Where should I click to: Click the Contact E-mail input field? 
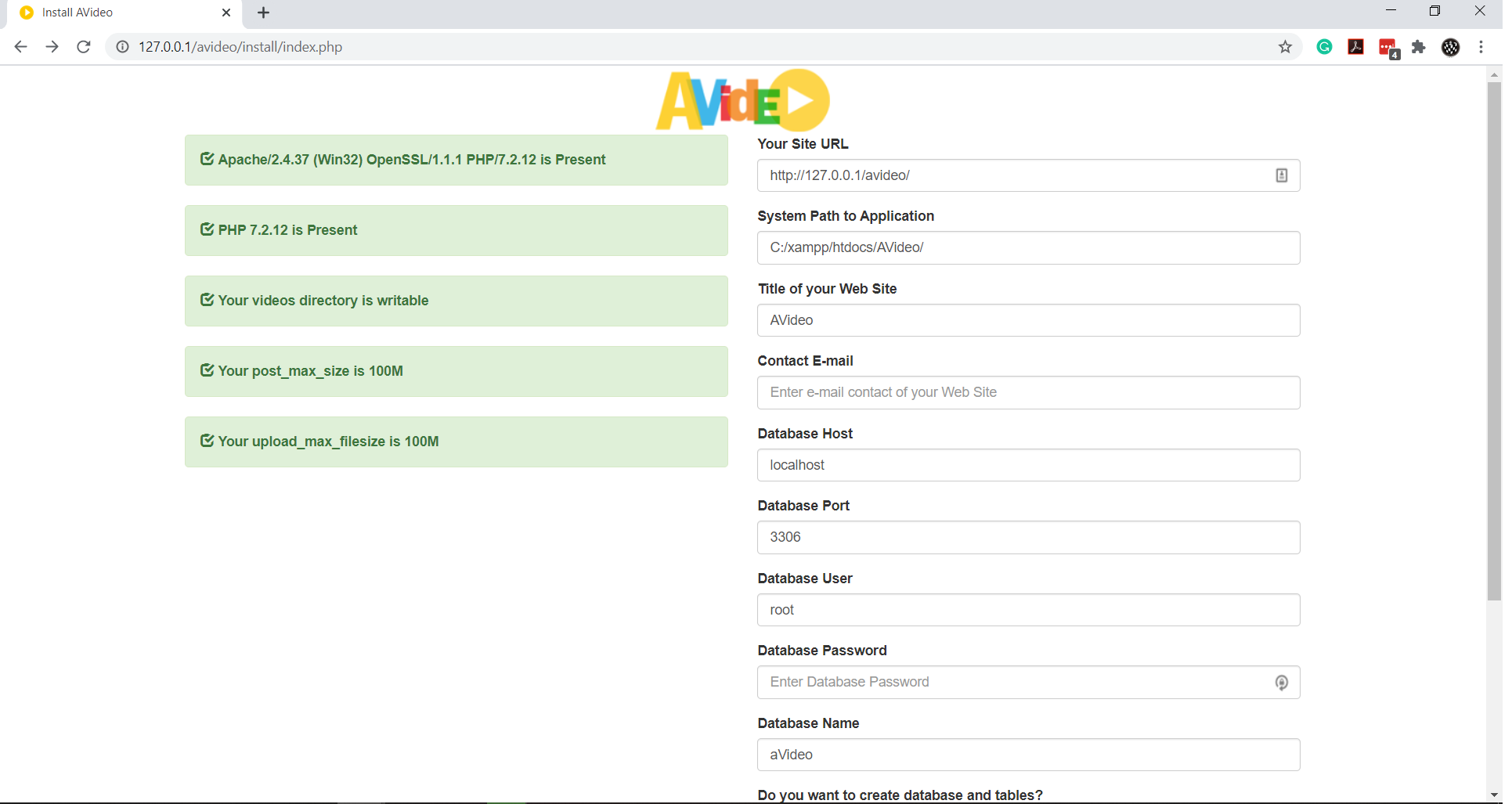1028,392
